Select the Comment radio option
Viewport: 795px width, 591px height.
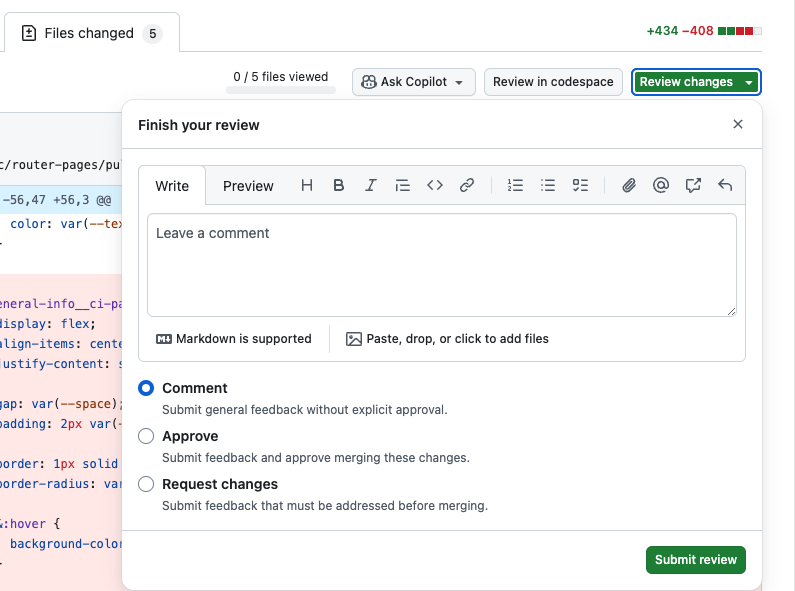[146, 388]
